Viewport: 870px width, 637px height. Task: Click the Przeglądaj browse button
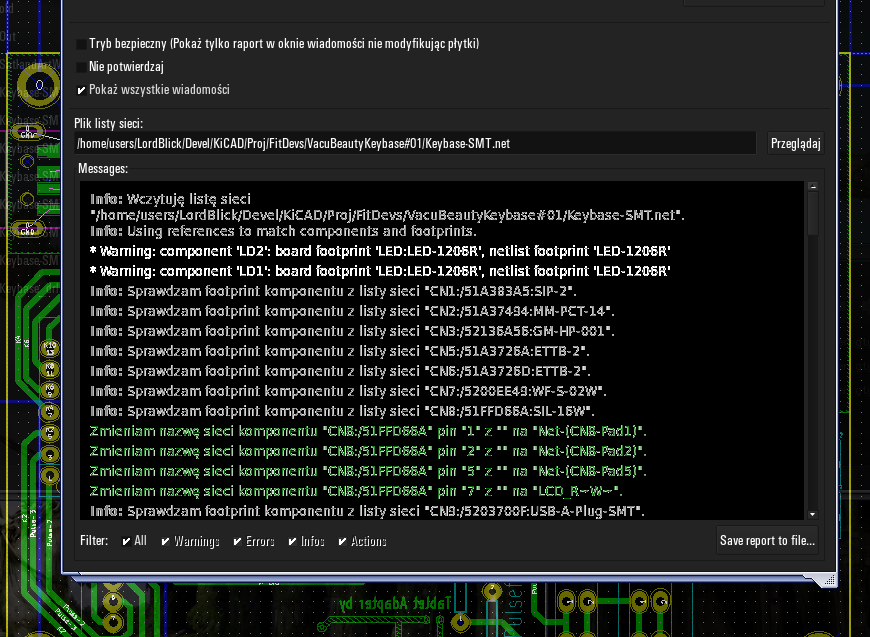796,143
